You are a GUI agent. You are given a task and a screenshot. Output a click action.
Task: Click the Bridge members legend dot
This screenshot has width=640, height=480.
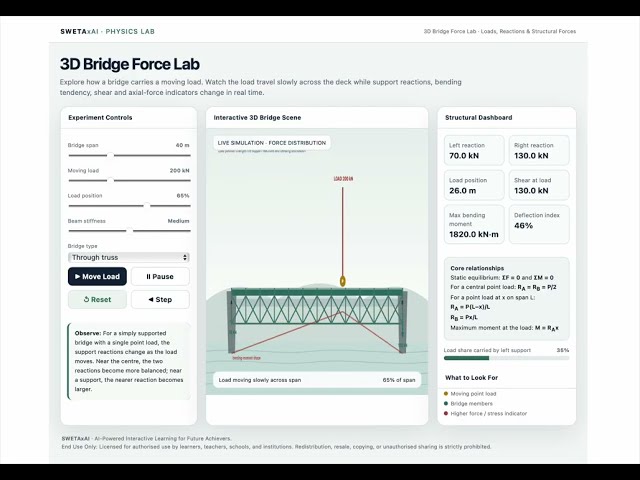click(446, 403)
